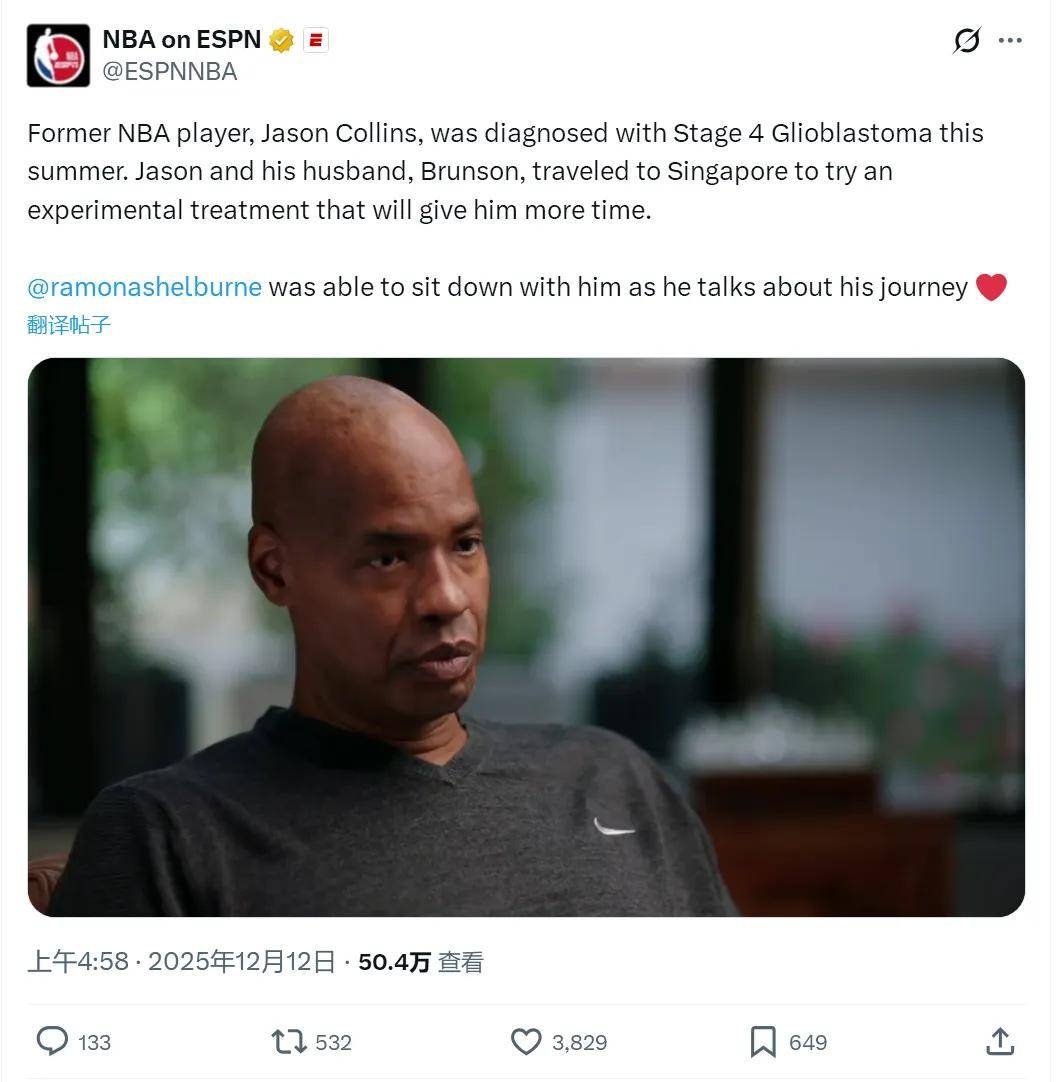Click the Grok slash-circle icon

coord(967,40)
